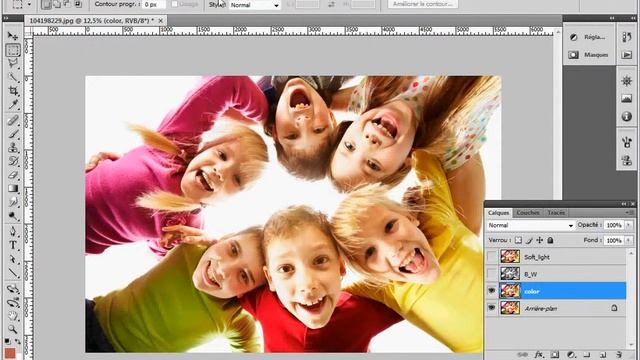The image size is (640, 360).
Task: Select the Zoom tool
Action: pos(13,329)
